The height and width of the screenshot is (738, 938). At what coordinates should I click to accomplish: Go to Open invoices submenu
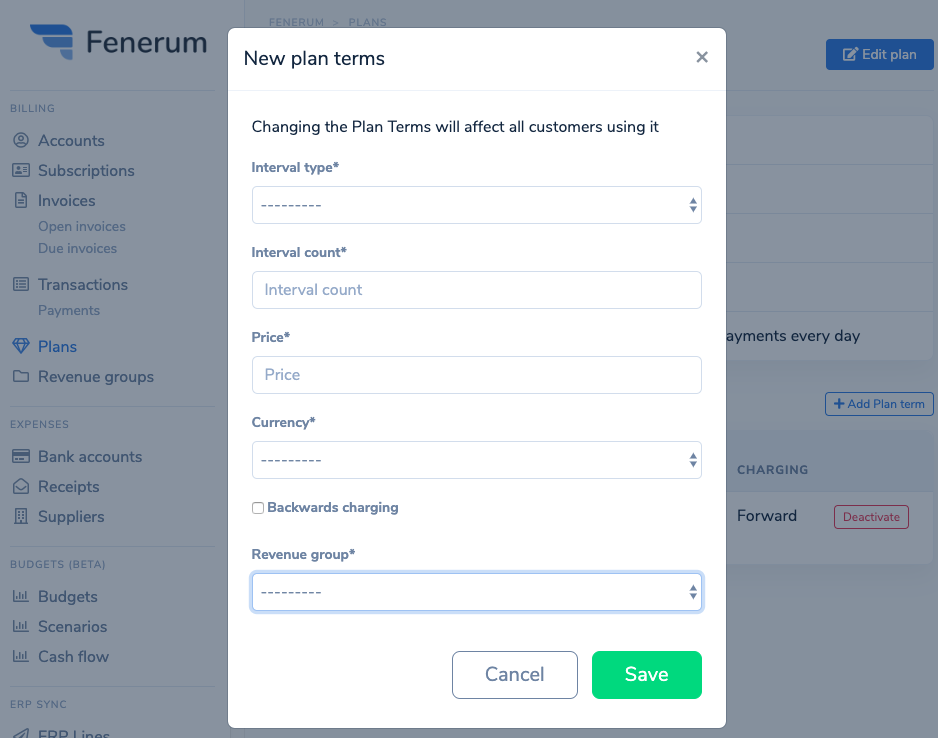coord(82,227)
